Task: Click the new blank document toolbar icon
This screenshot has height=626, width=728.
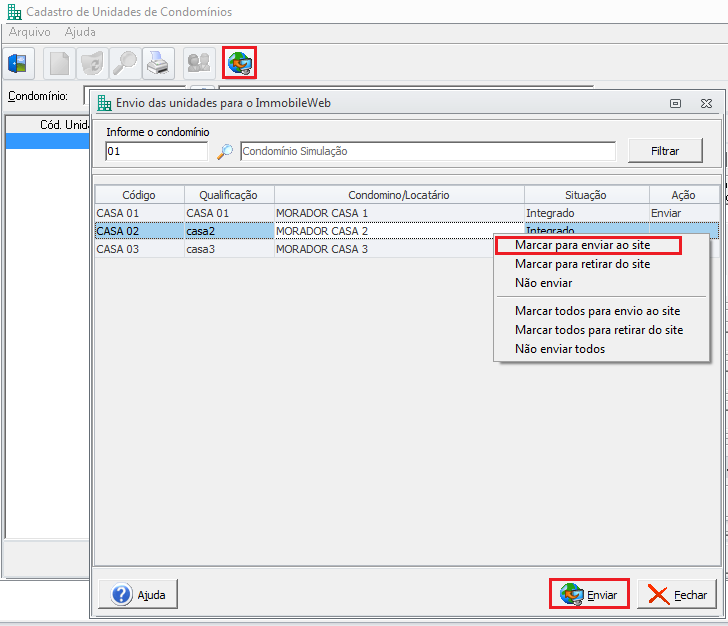Action: [x=59, y=63]
